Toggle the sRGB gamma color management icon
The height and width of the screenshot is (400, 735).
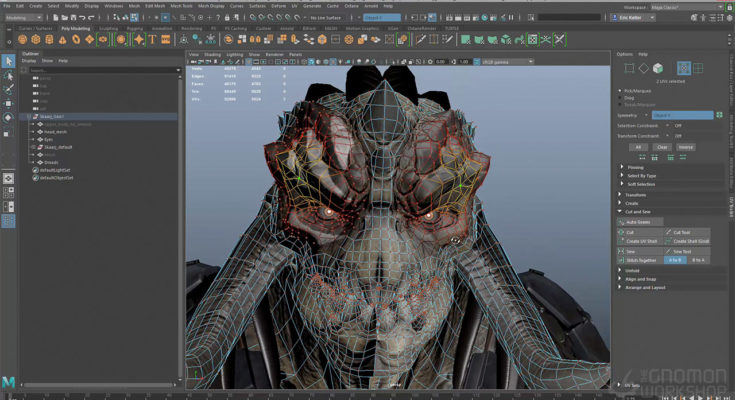(477, 62)
